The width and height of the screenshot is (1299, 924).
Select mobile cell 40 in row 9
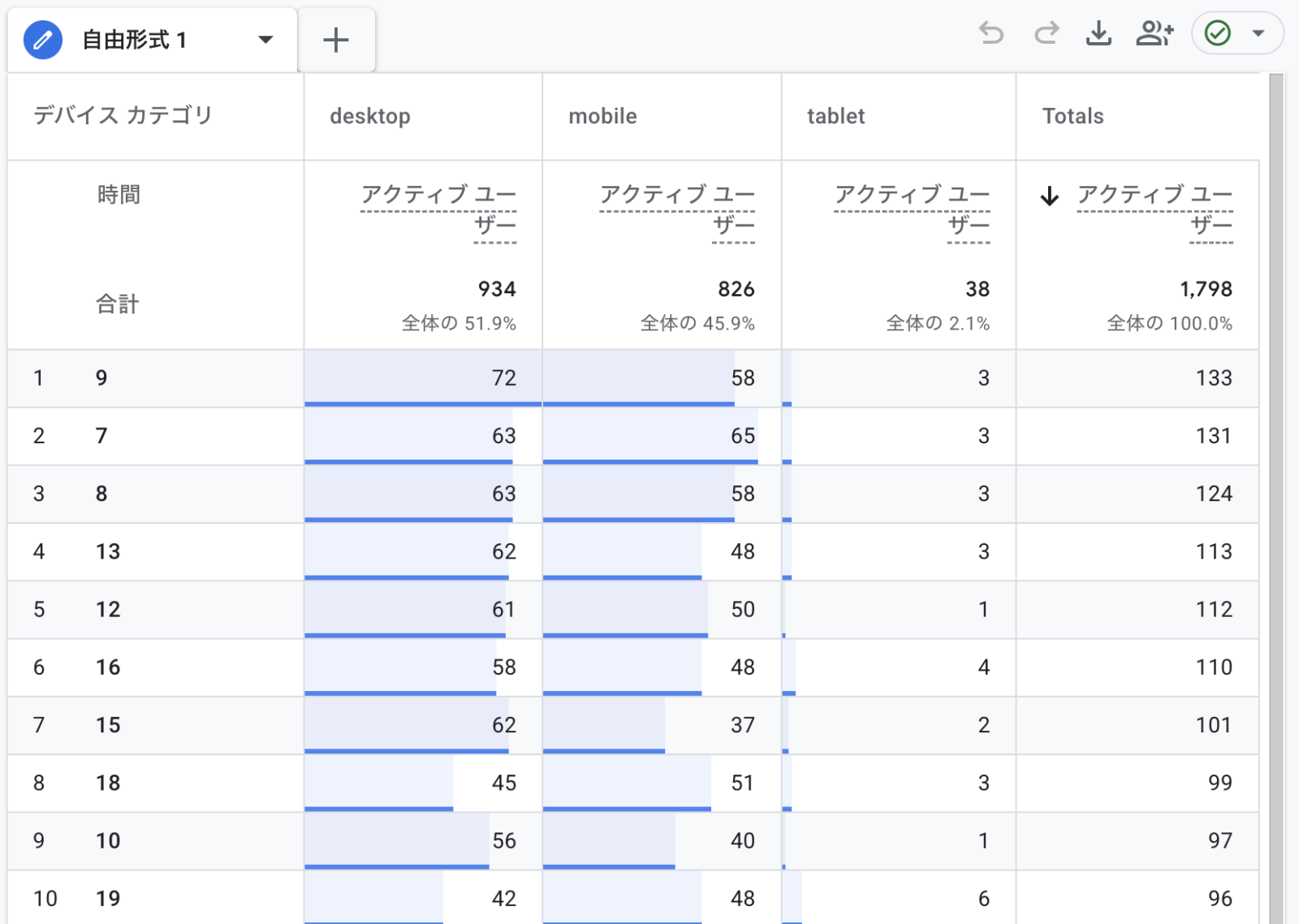pyautogui.click(x=662, y=840)
